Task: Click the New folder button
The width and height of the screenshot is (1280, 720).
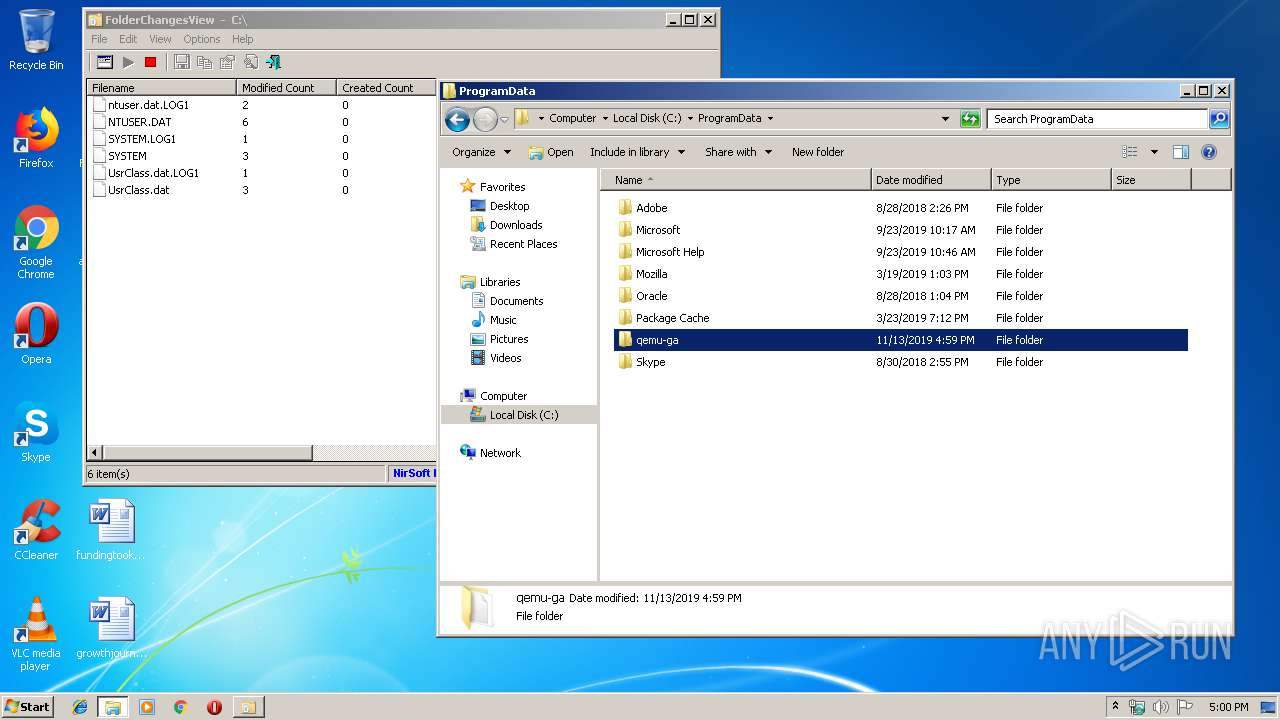Action: point(818,152)
